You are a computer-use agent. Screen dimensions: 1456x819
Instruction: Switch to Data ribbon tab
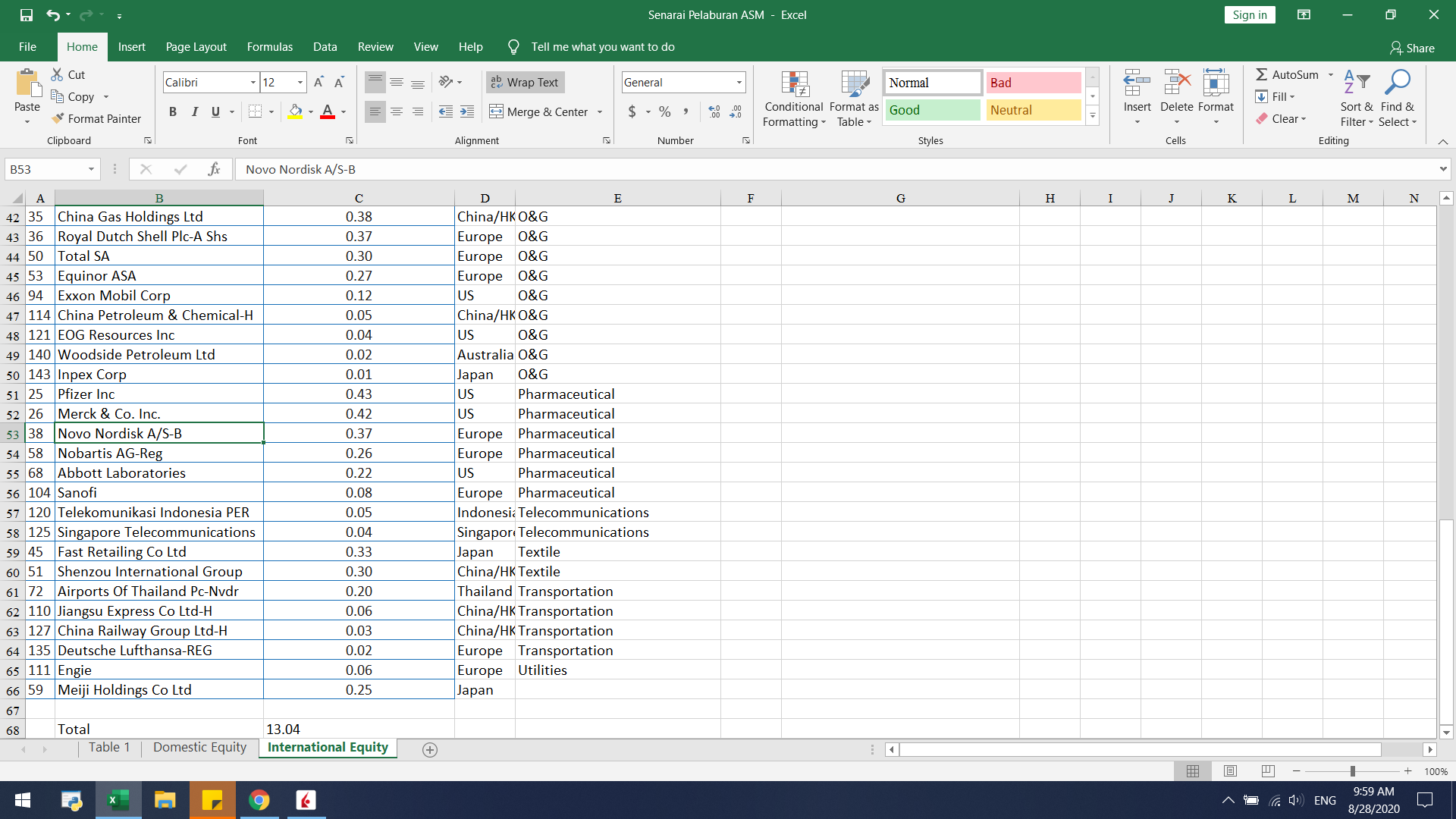coord(325,46)
